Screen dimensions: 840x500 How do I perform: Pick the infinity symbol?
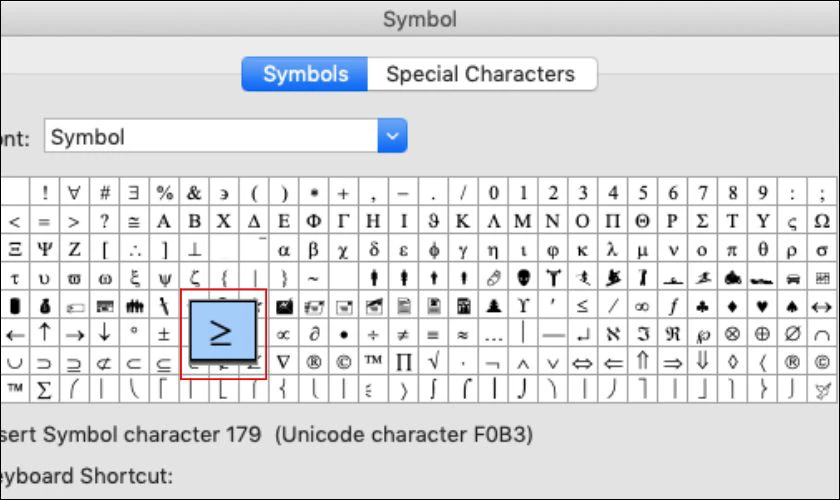(x=642, y=306)
